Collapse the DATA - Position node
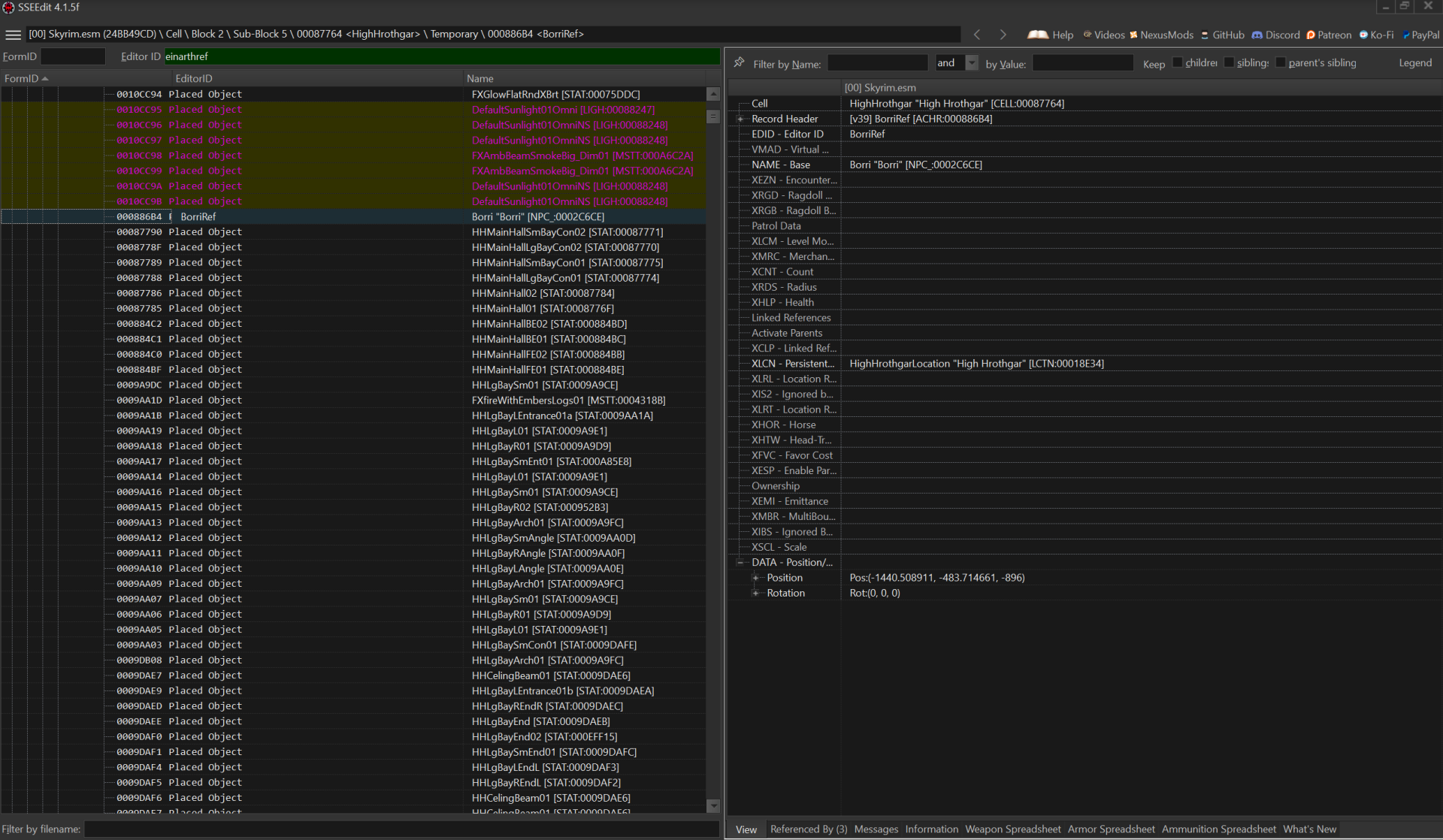The height and width of the screenshot is (840, 1443). [740, 562]
